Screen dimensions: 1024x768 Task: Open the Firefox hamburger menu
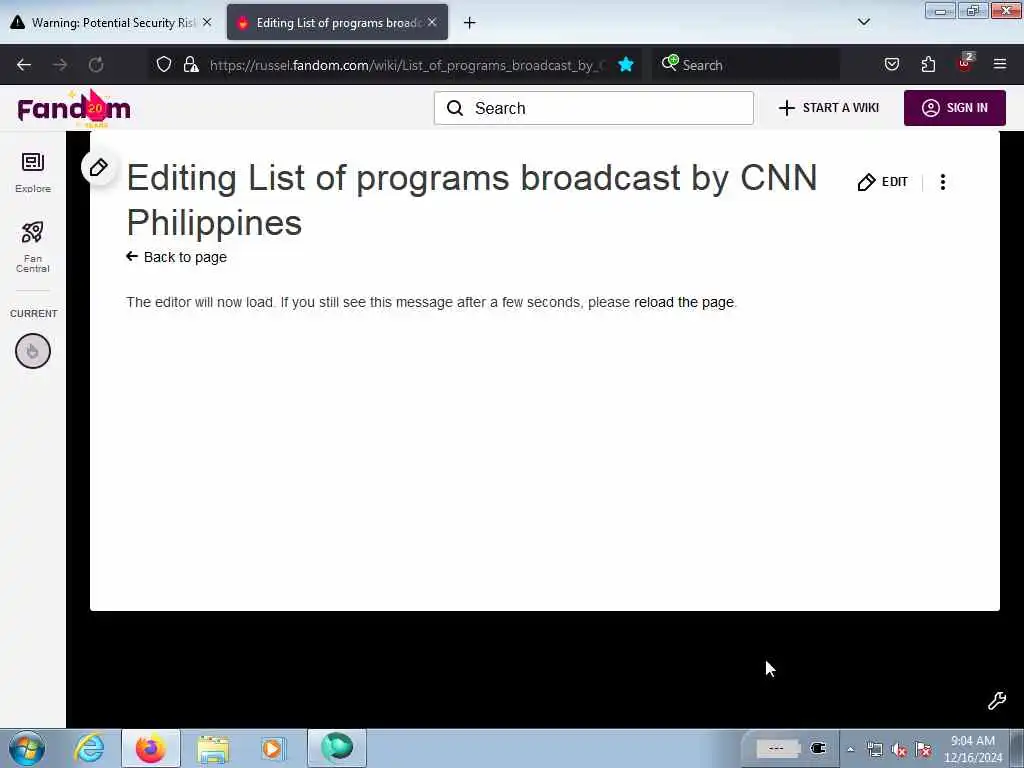(1000, 64)
